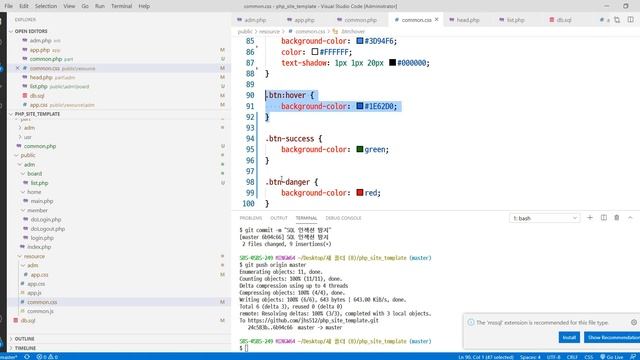640x360 pixels.
Task: Switch to the common.php tab
Action: (x=360, y=20)
